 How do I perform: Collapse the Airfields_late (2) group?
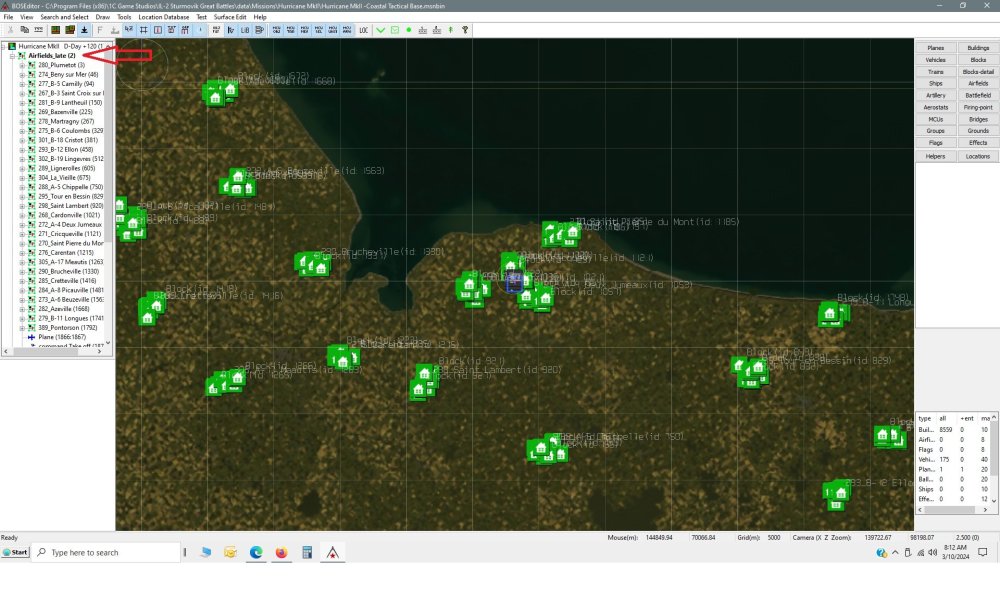pos(12,56)
